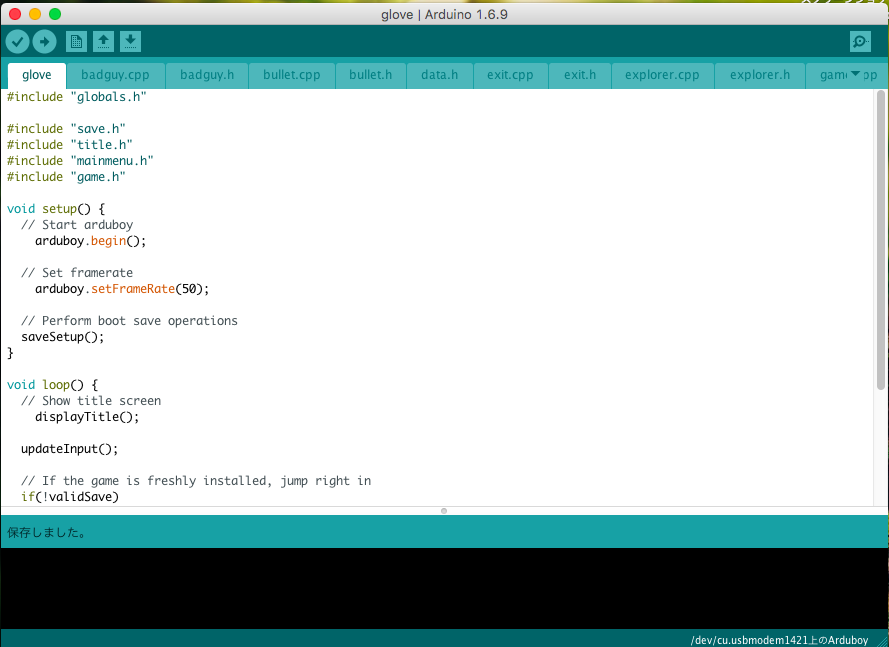Switch to the explorer.cpp tab

click(x=662, y=75)
